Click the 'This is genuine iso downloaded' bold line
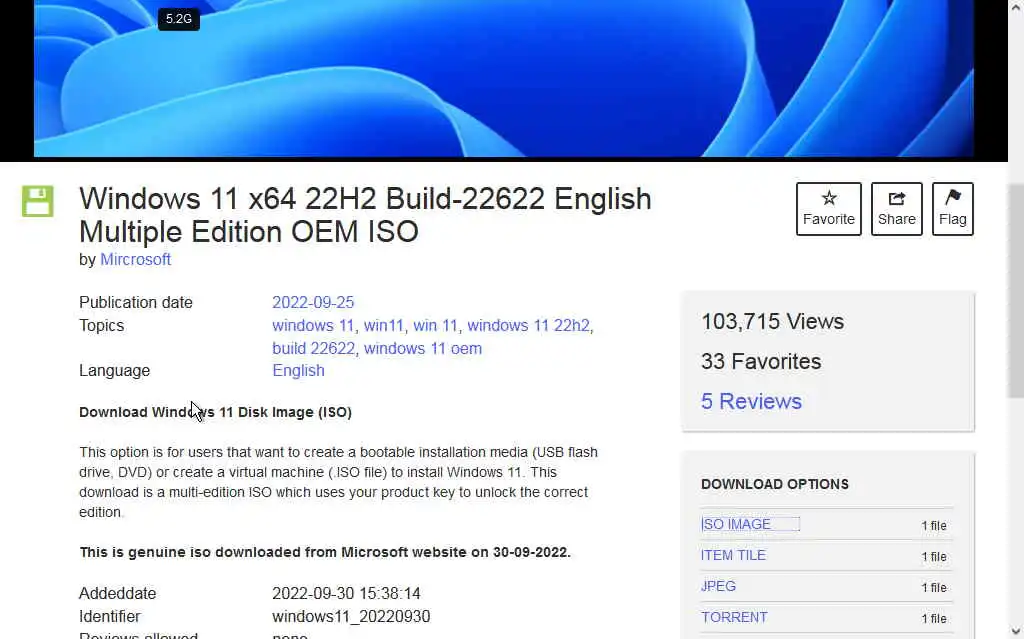This screenshot has height=639, width=1024. 325,552
